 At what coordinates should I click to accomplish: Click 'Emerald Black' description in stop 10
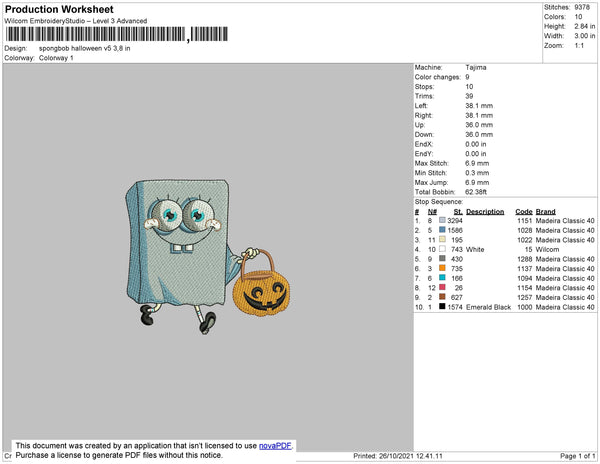489,307
